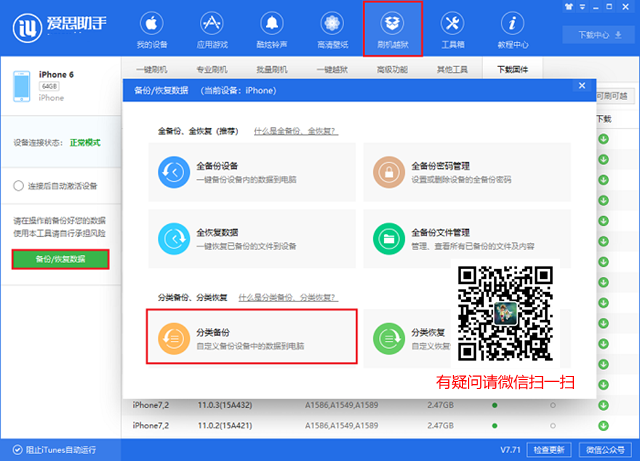This screenshot has width=640, height=461.
Task: Click 全备份文件管理 folder icon
Action: [389, 238]
